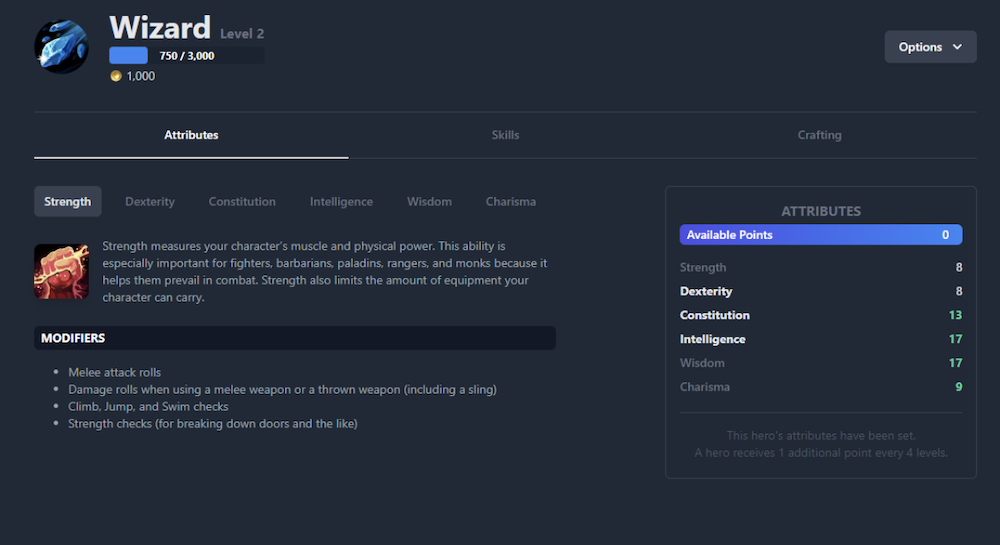1000x545 pixels.
Task: Click the chevron arrow on Options button
Action: click(957, 47)
